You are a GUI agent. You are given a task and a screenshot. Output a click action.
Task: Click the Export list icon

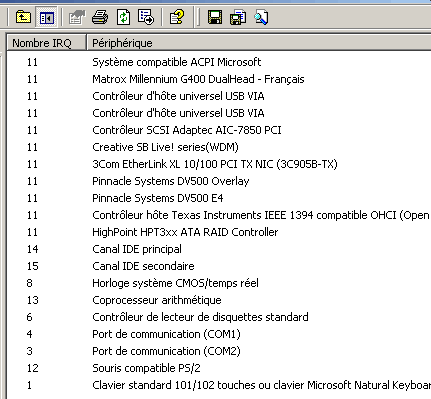tap(146, 17)
